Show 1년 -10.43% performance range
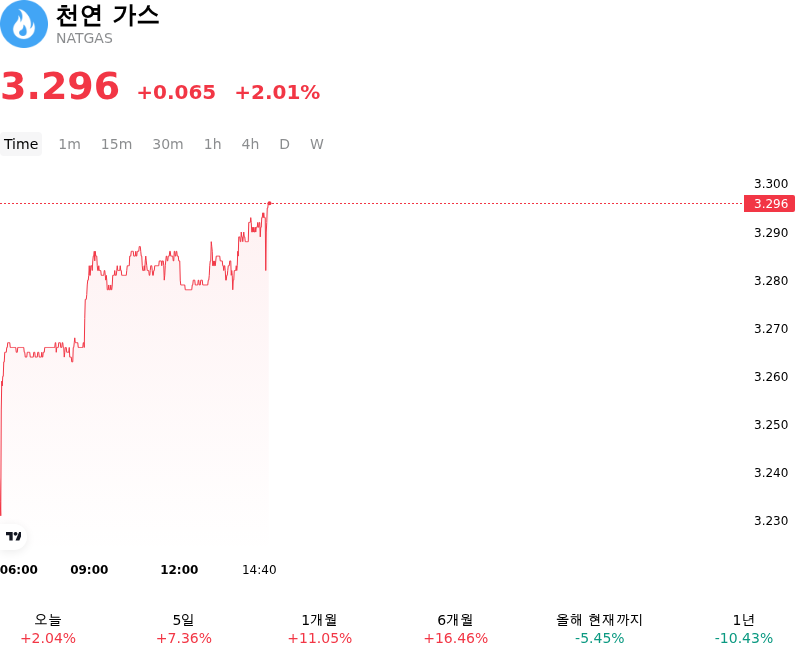This screenshot has height=658, width=800. click(x=743, y=629)
